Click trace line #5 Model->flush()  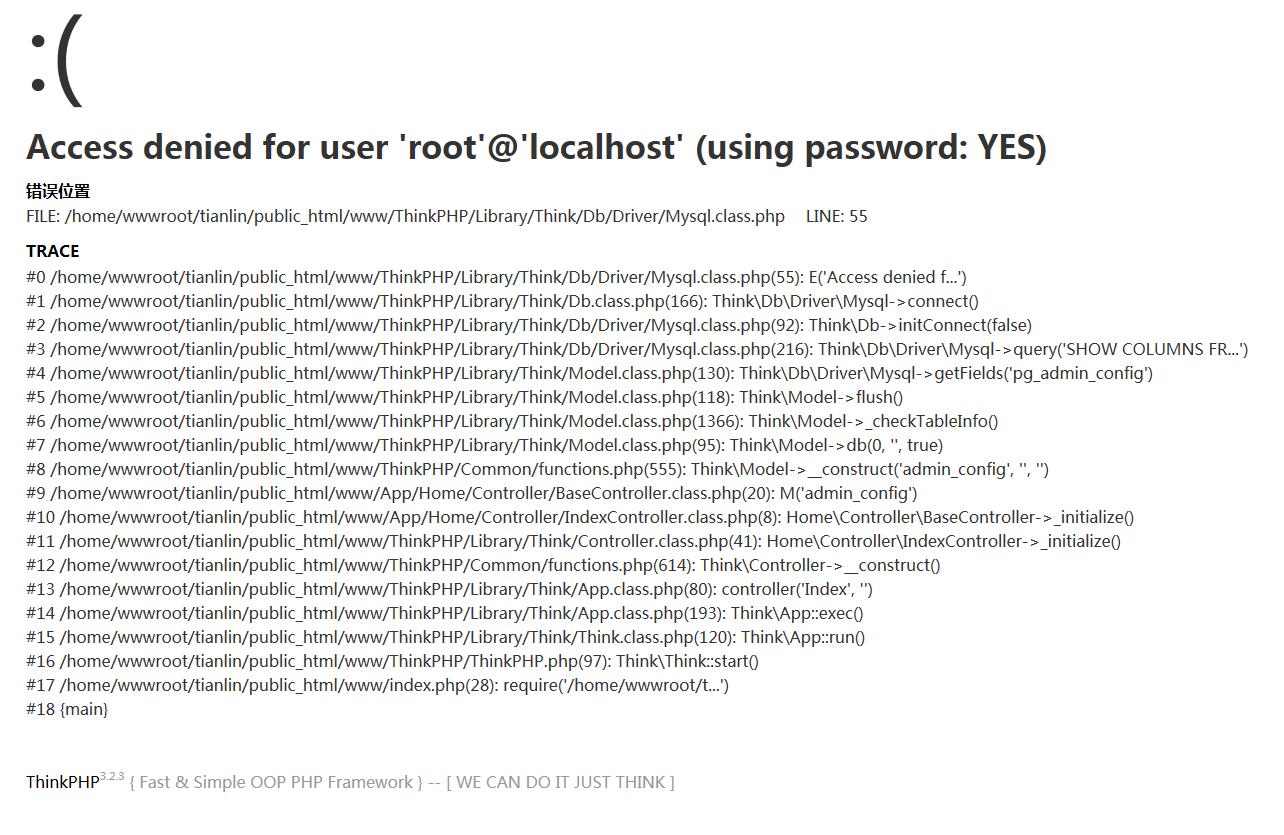464,397
